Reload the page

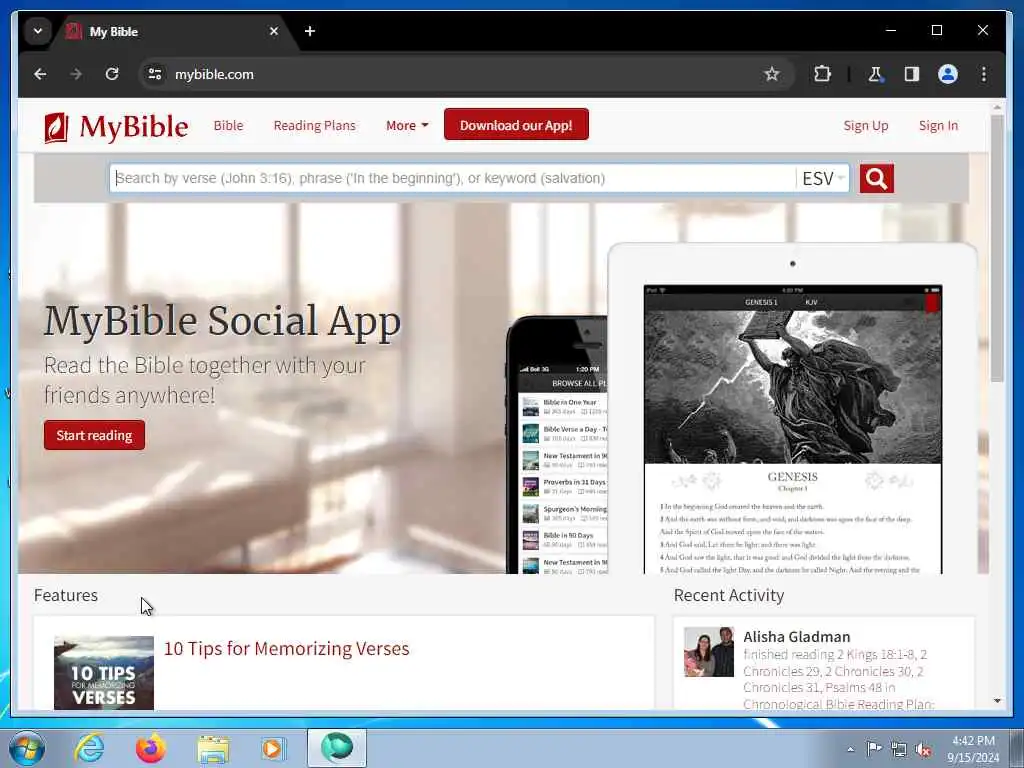point(112,74)
